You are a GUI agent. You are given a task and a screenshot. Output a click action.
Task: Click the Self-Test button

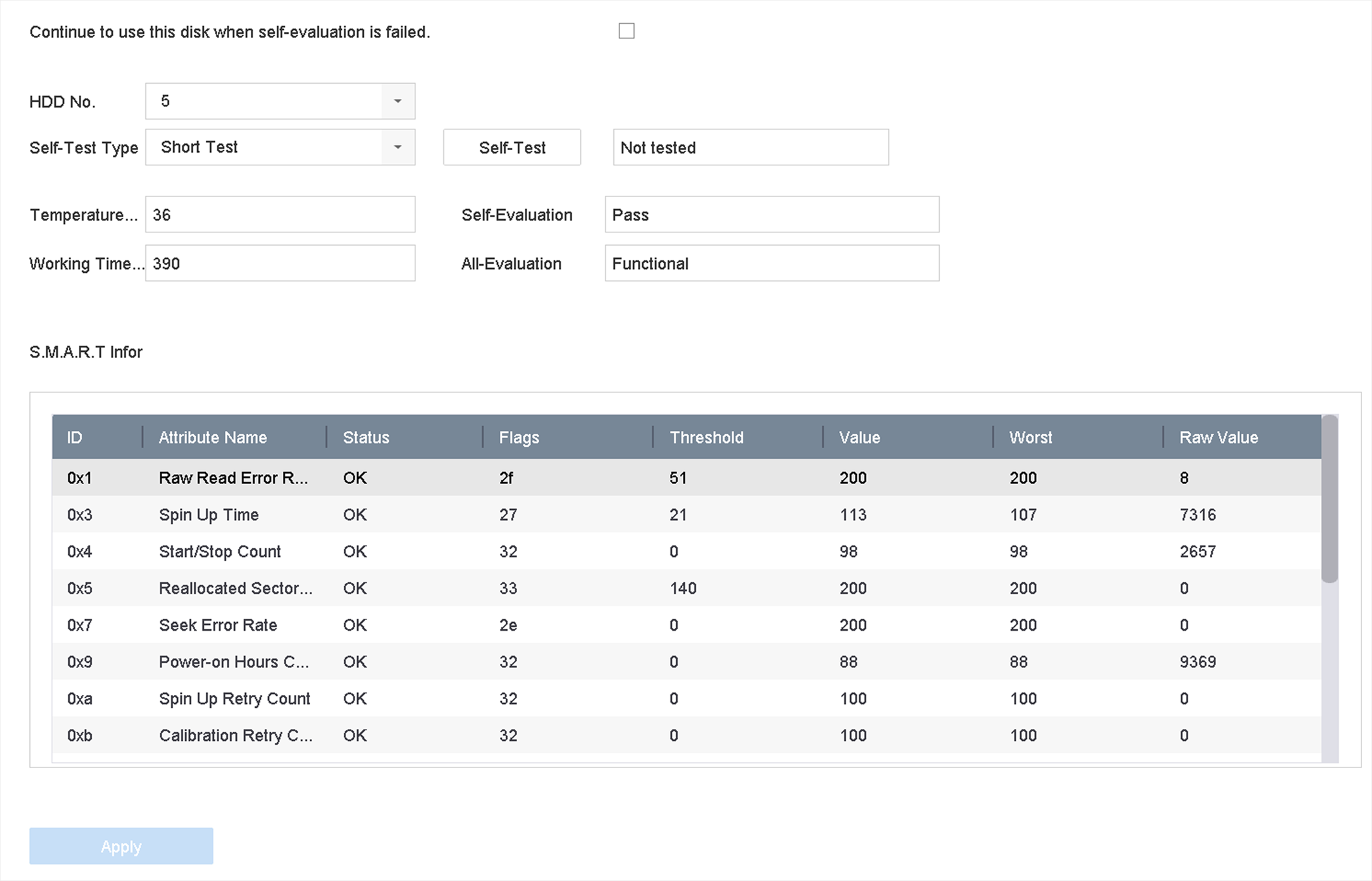point(512,147)
